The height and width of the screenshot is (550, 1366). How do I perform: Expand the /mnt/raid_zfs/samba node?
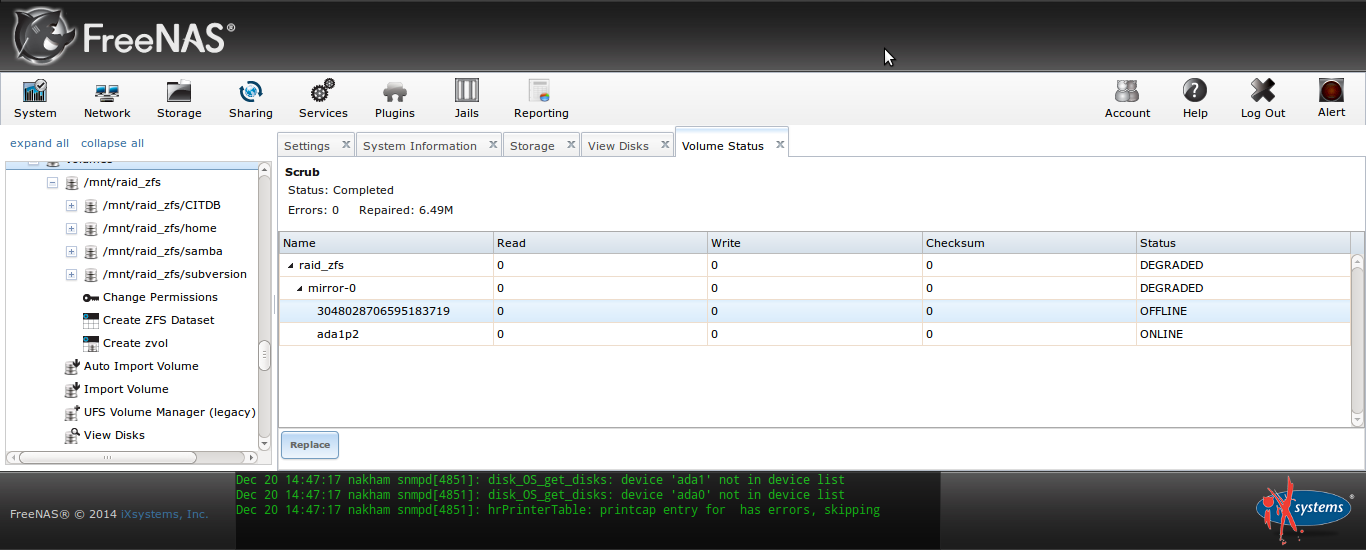tap(71, 252)
